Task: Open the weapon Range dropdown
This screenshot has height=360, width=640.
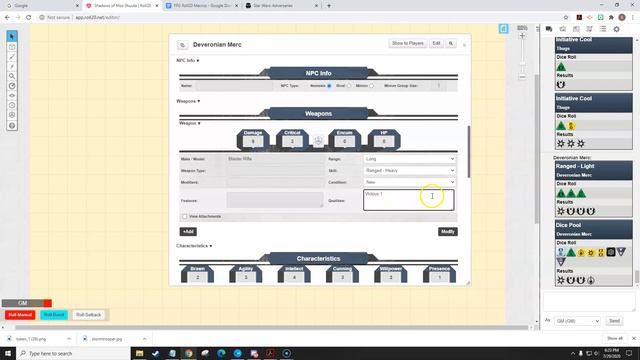Action: [409, 159]
